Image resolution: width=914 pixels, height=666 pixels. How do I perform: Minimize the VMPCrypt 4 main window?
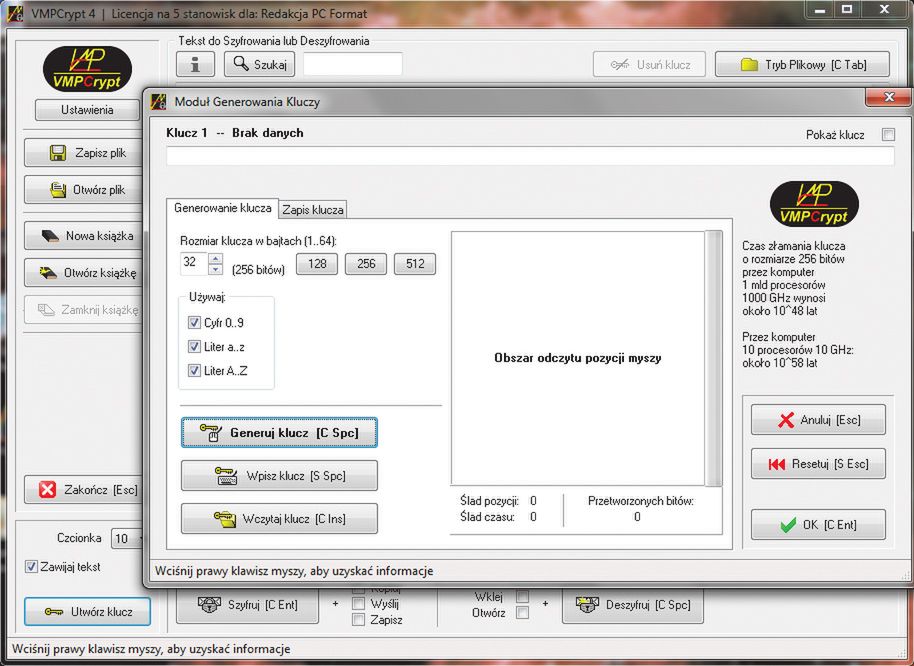coord(821,9)
